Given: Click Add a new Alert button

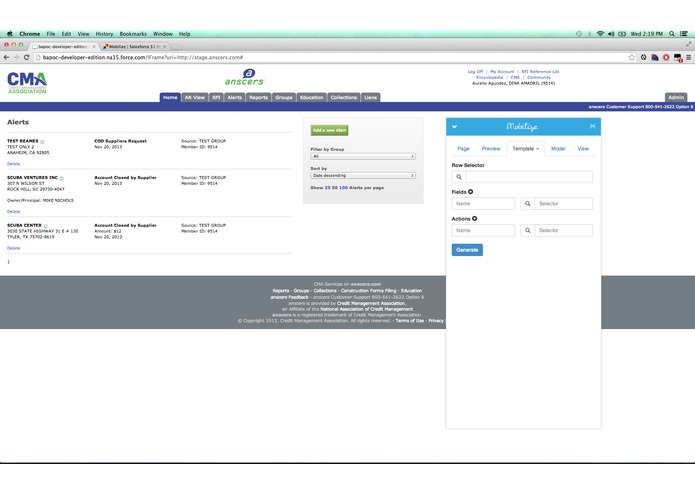Looking at the screenshot, I should (329, 130).
